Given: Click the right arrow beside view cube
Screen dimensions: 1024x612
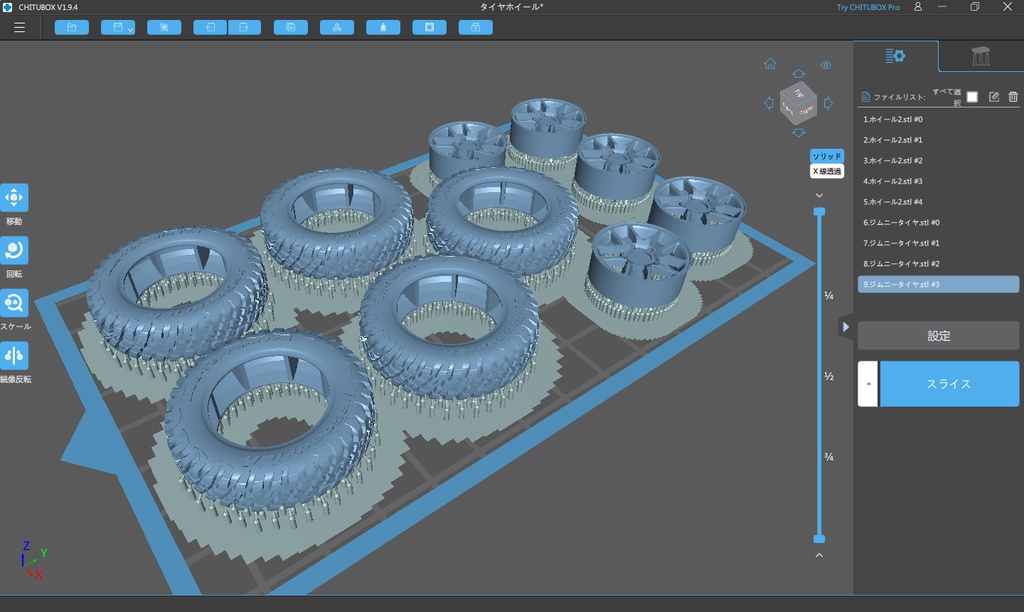Looking at the screenshot, I should (828, 103).
